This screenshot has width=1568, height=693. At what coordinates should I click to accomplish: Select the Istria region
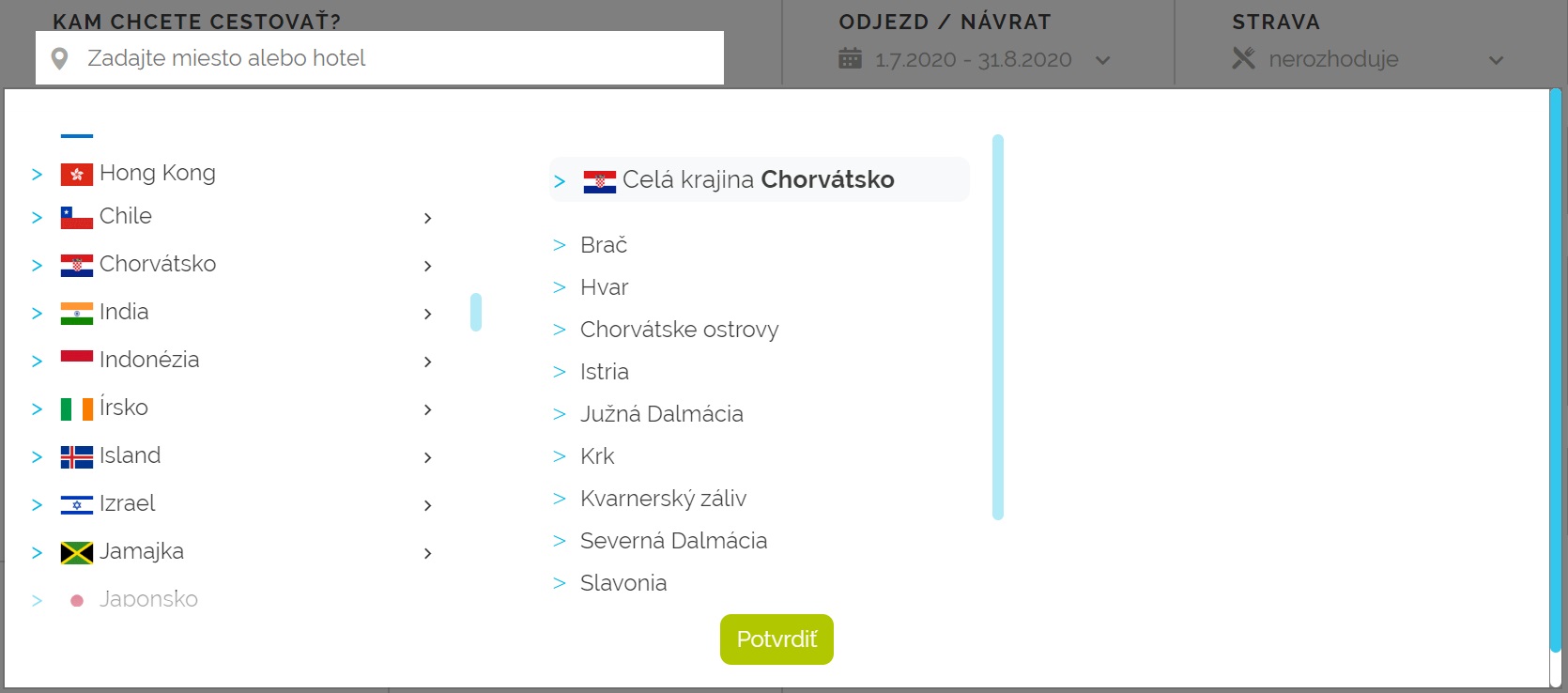605,372
